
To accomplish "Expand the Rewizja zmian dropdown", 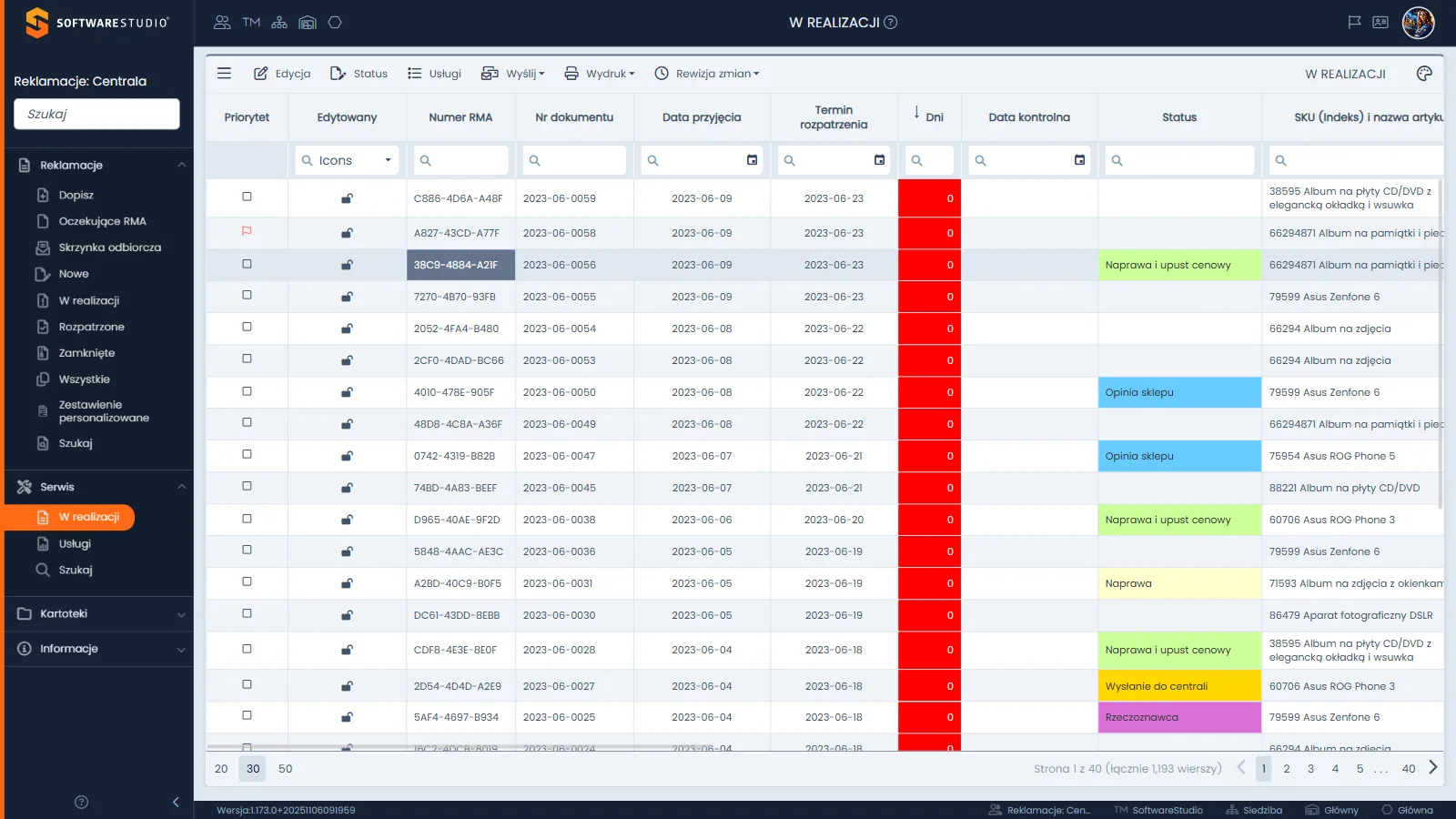I will point(707,74).
